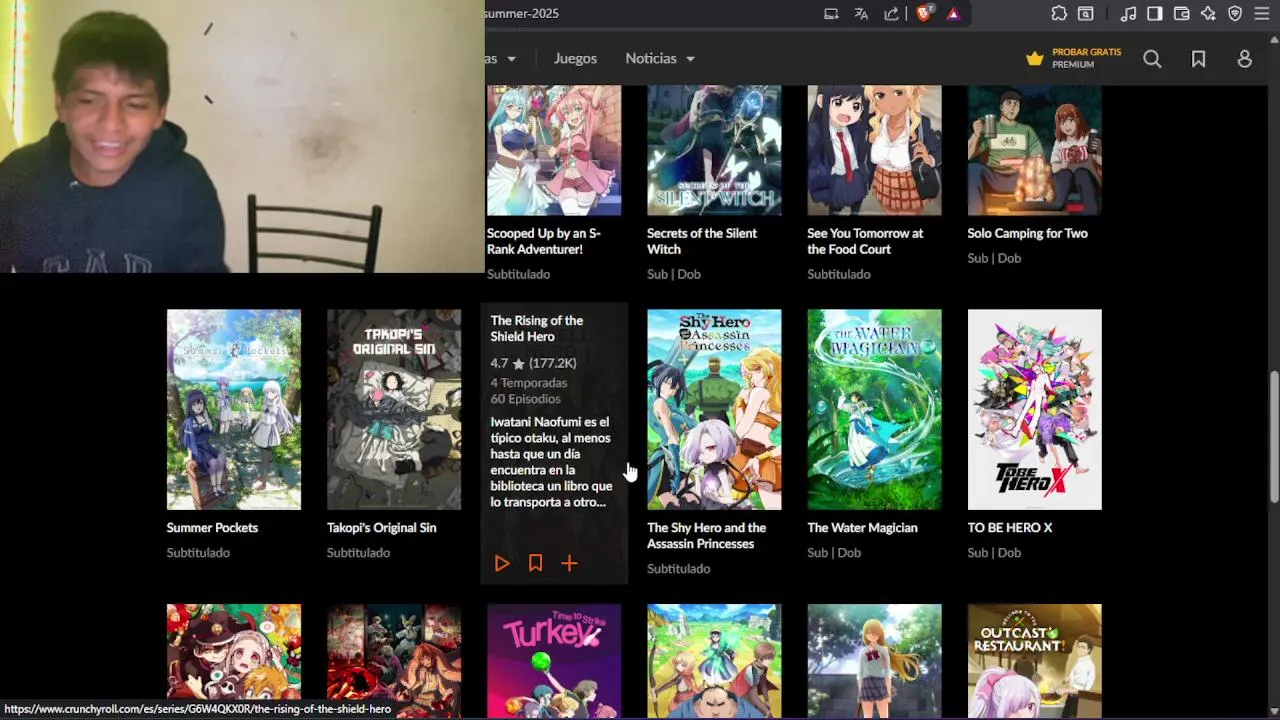Click Takopi's Original Sin poster thumbnail

point(394,410)
